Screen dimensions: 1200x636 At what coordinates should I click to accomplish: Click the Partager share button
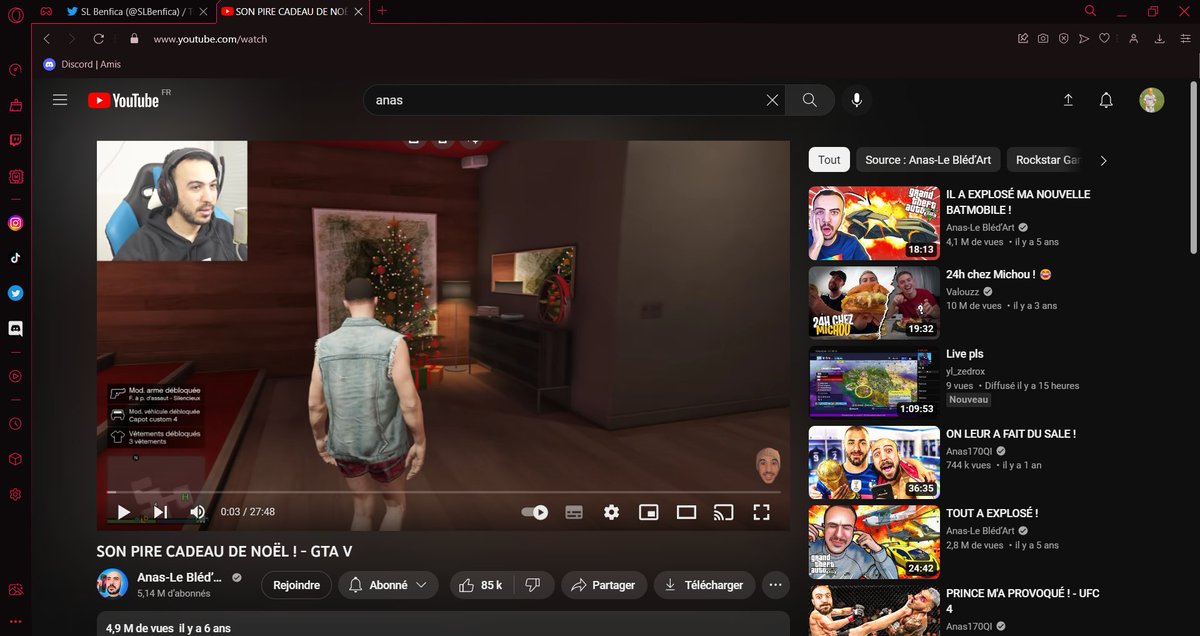pyautogui.click(x=604, y=585)
